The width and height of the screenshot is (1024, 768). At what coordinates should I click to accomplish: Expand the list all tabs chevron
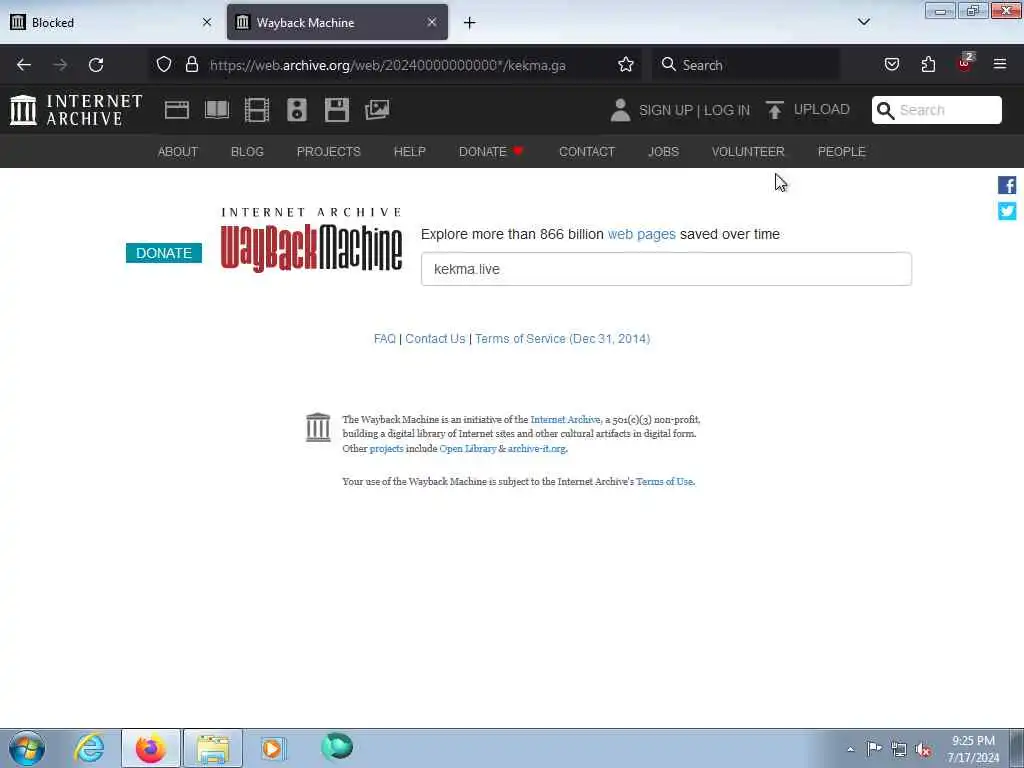[x=864, y=22]
